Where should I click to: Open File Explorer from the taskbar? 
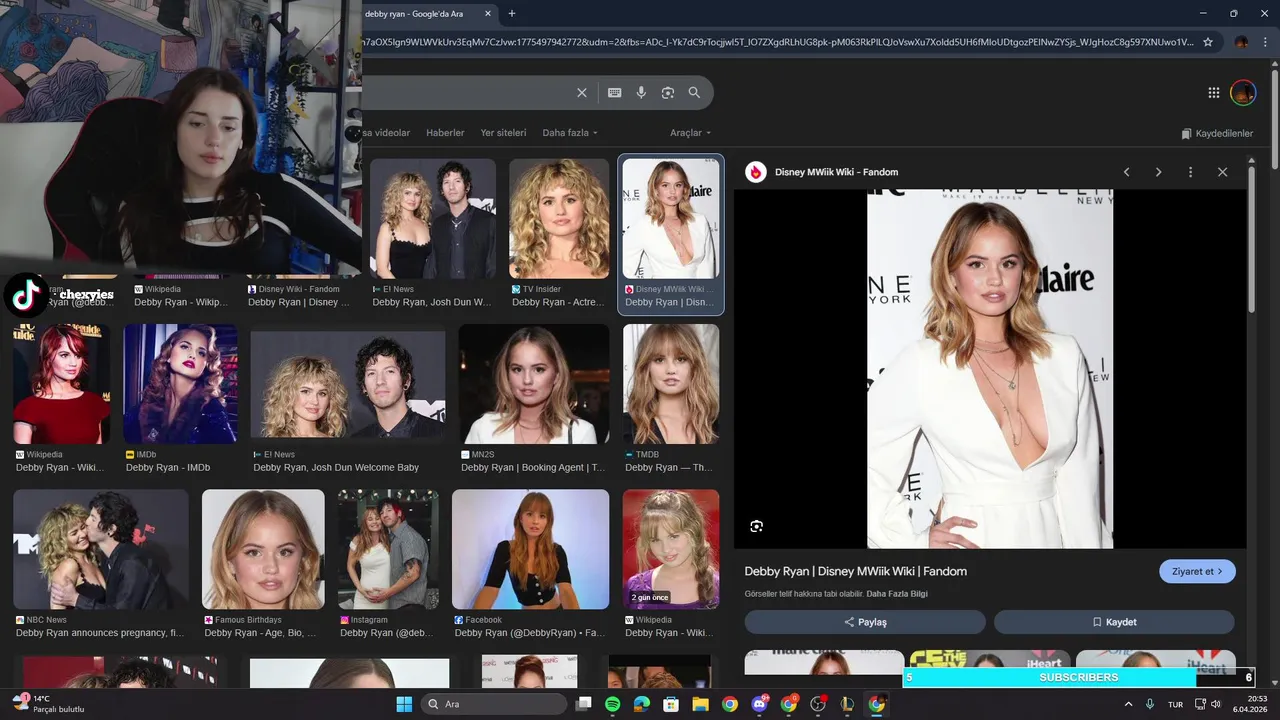(x=701, y=704)
